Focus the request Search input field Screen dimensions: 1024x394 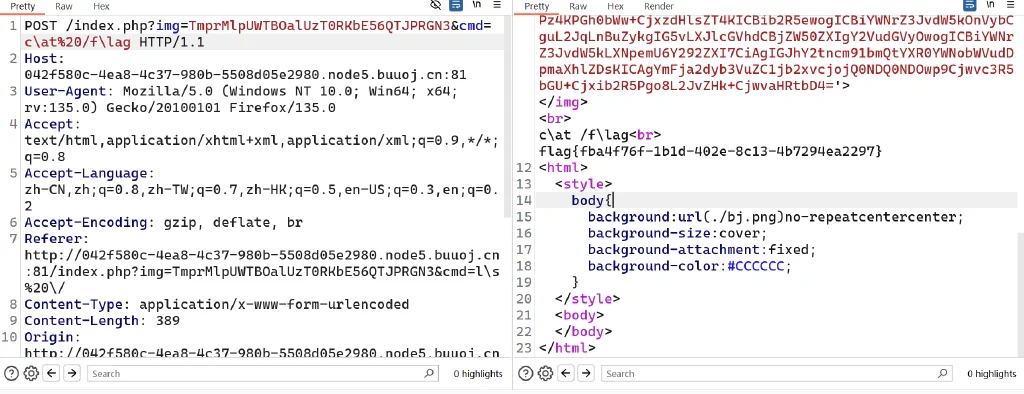[263, 374]
